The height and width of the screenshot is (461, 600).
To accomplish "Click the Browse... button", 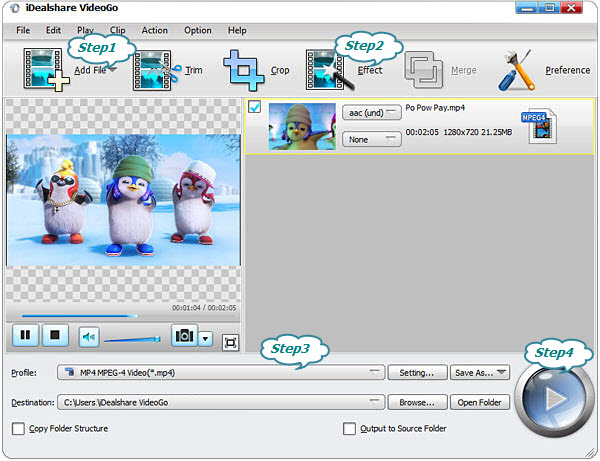I will click(x=417, y=402).
